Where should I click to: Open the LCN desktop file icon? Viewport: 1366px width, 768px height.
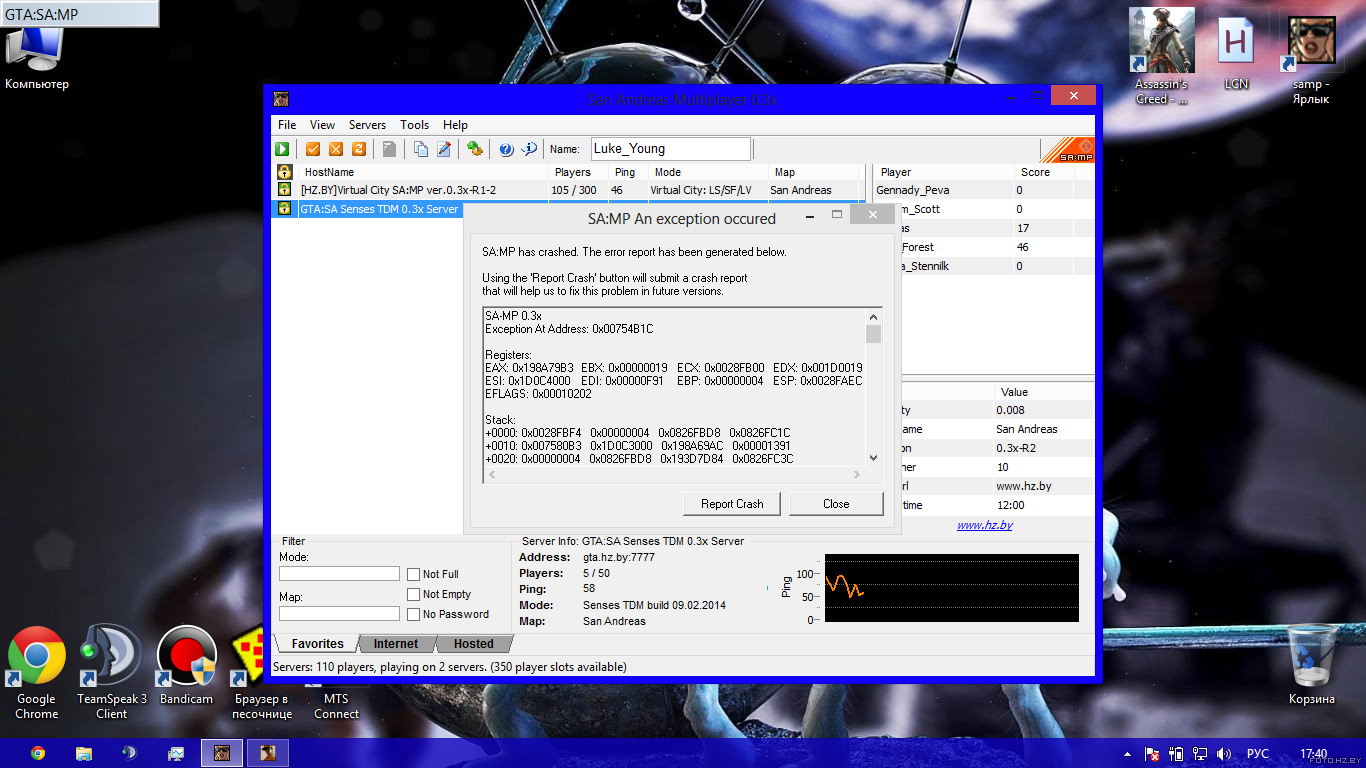tap(1236, 52)
